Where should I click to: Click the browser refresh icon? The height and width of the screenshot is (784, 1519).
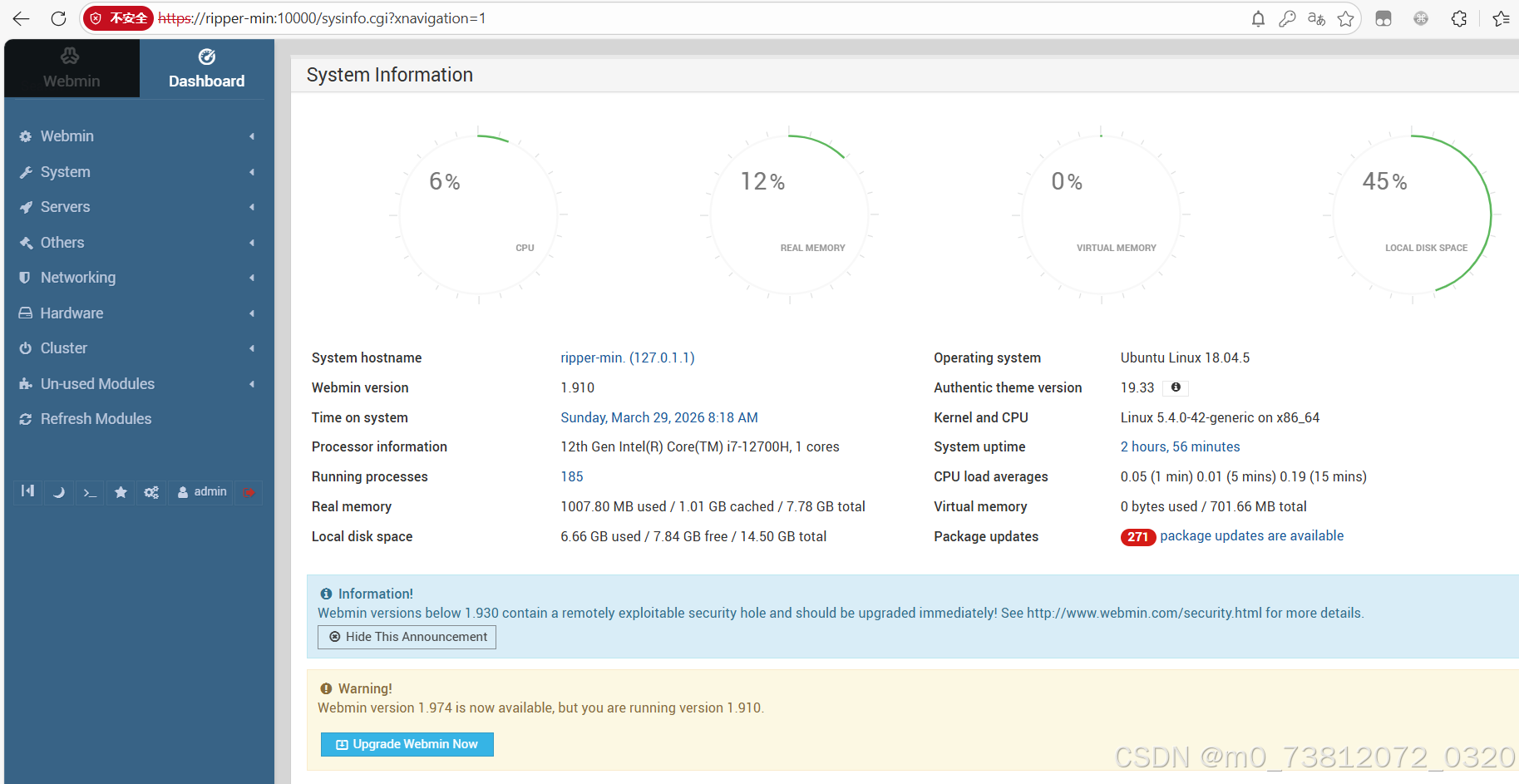[58, 18]
